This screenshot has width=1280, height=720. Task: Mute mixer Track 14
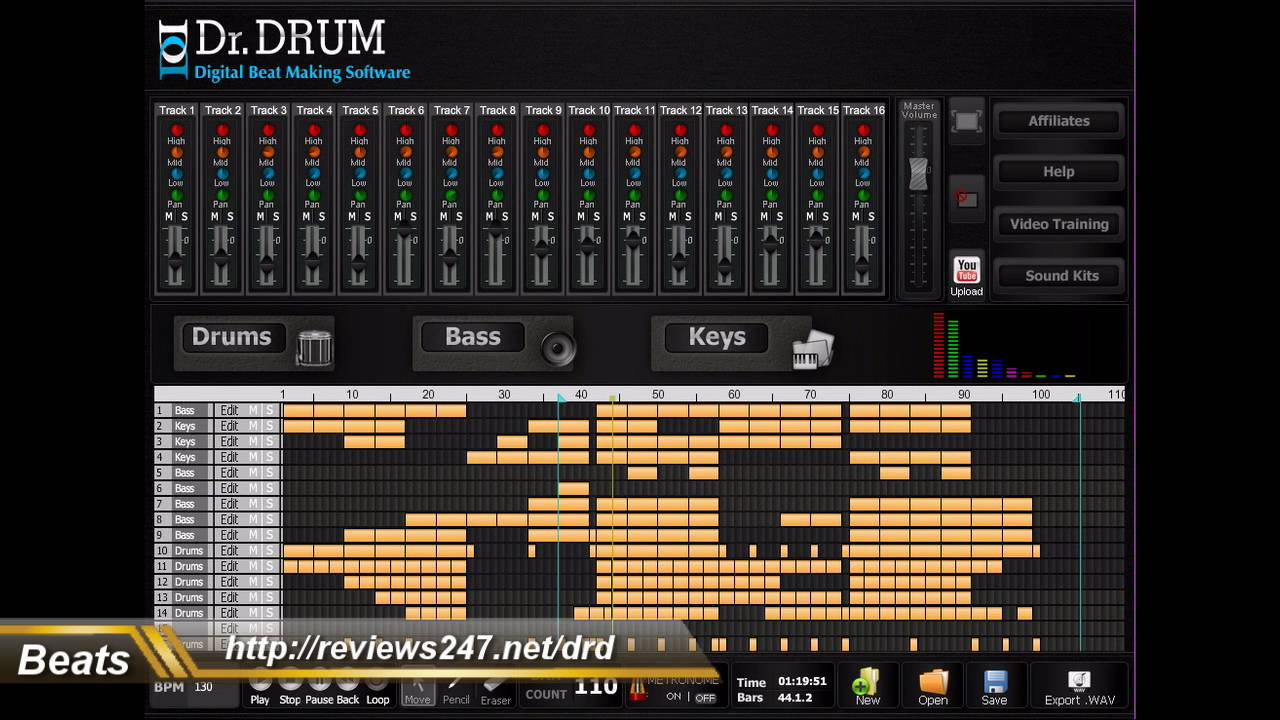click(764, 217)
